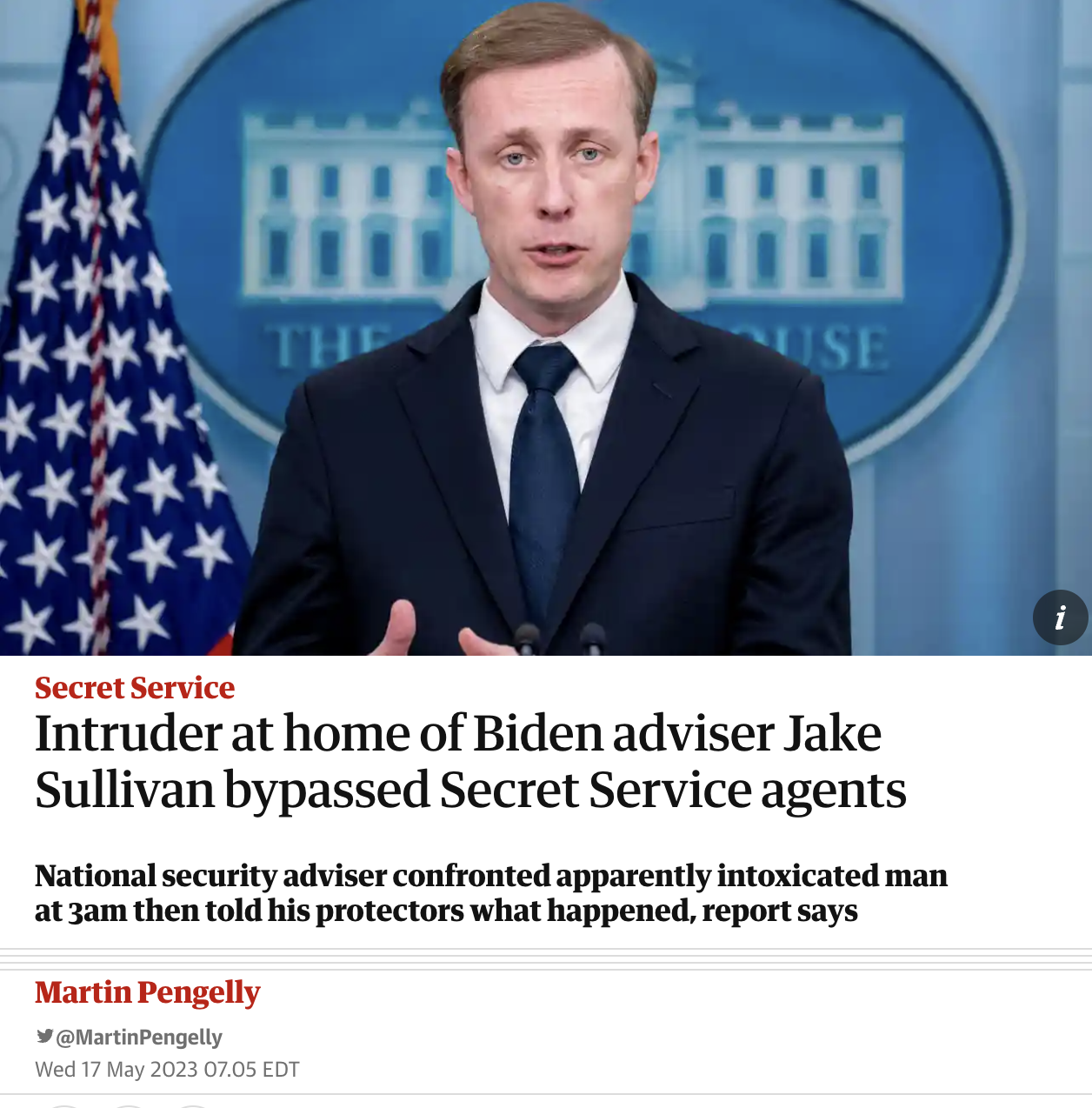The image size is (1092, 1108).
Task: Click the second share button circle below the date
Action: (128, 1106)
